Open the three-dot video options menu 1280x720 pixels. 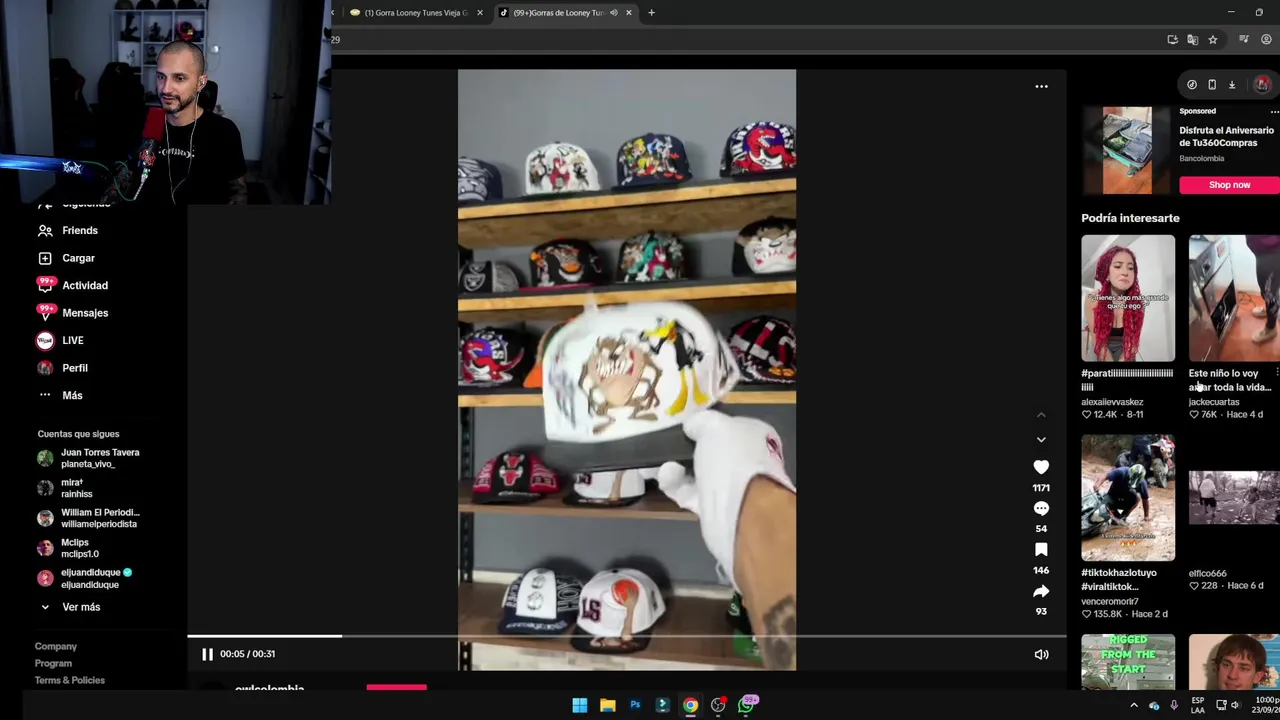click(1041, 86)
